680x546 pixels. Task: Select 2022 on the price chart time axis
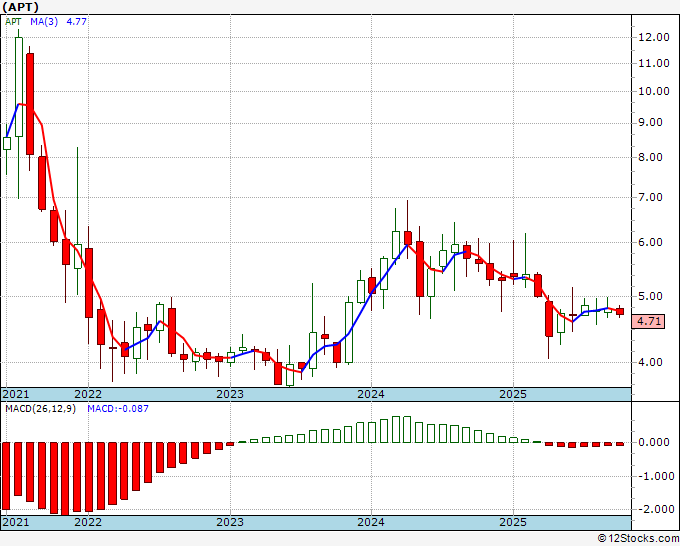point(88,394)
